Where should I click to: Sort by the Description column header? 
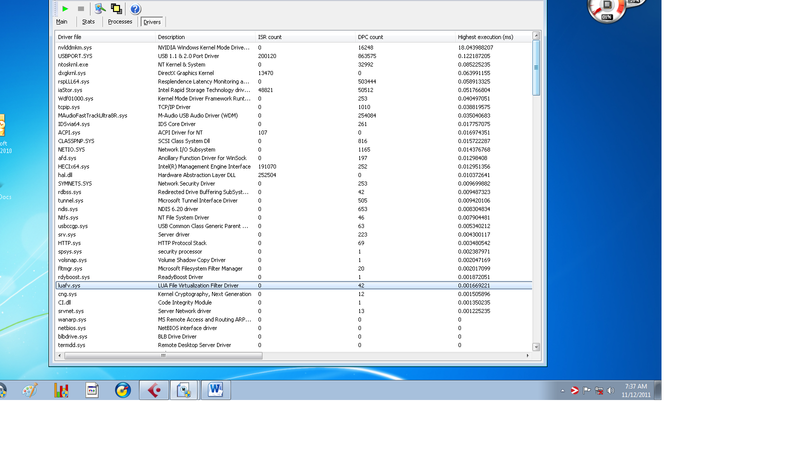click(205, 37)
